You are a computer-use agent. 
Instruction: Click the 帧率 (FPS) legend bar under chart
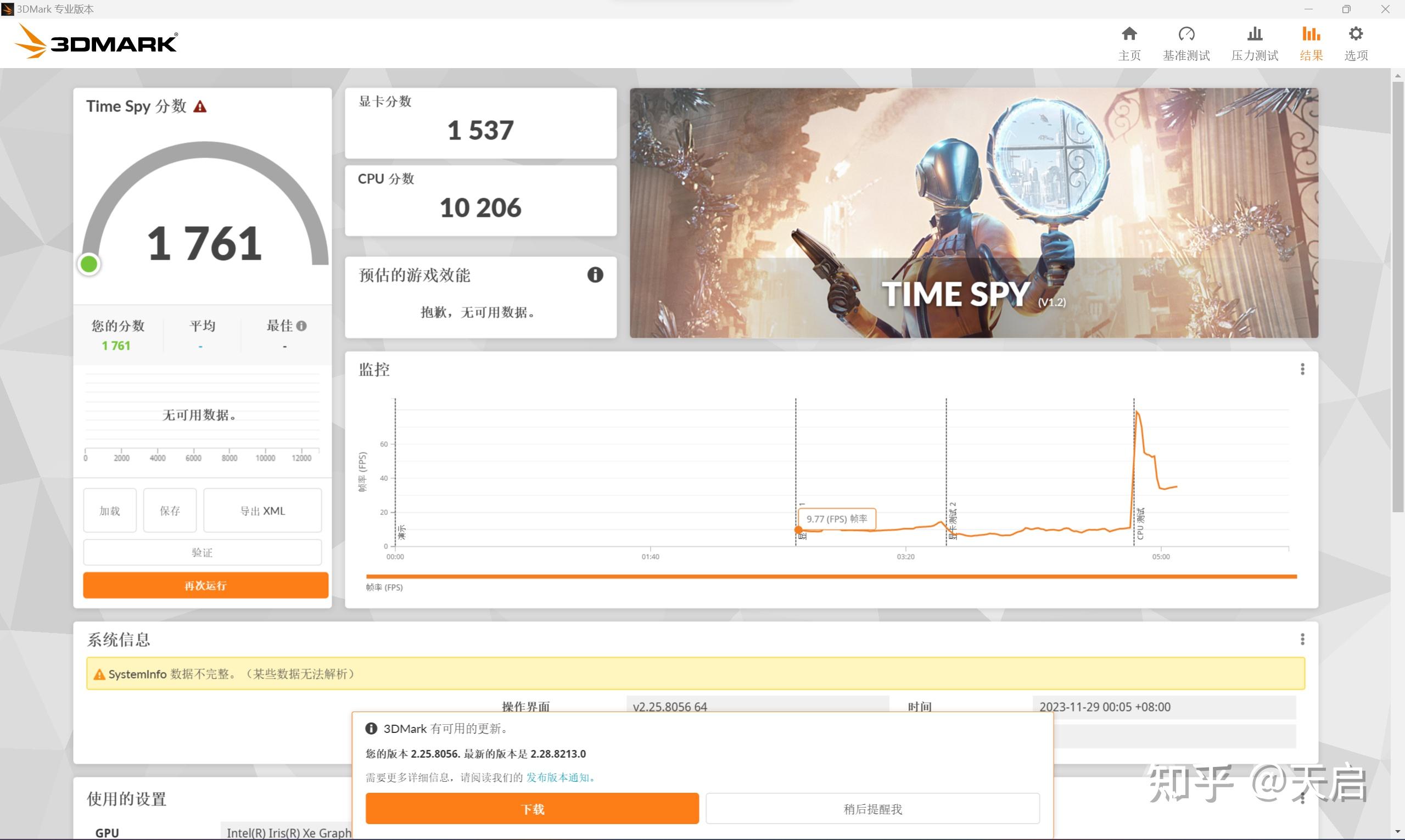point(831,577)
